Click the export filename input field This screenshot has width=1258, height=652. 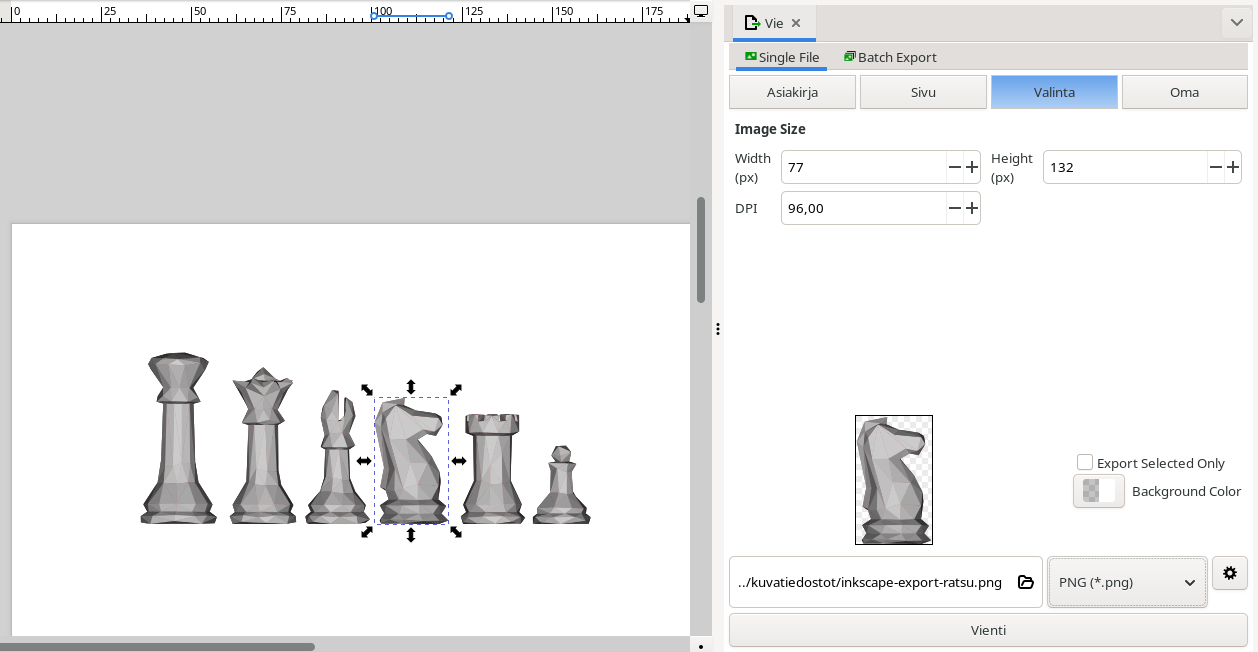(870, 582)
